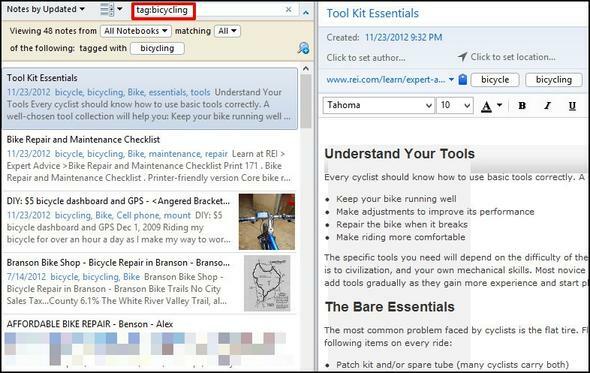Open the Notes by Updated sort dropdown
This screenshot has width=590, height=373.
point(46,9)
